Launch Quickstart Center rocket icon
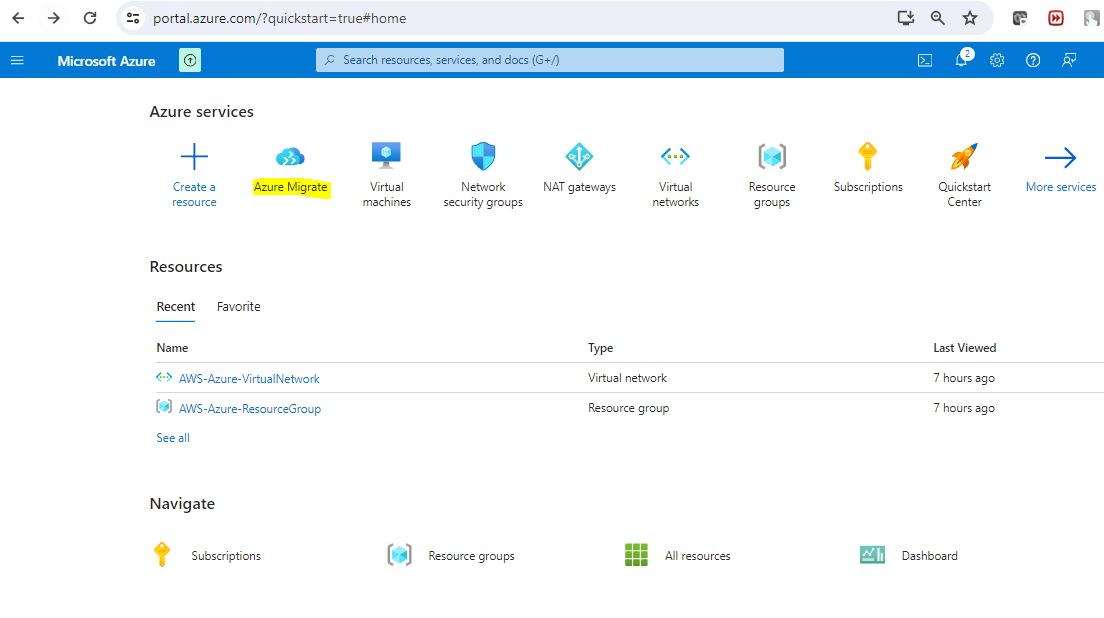The width and height of the screenshot is (1104, 618). [964, 157]
